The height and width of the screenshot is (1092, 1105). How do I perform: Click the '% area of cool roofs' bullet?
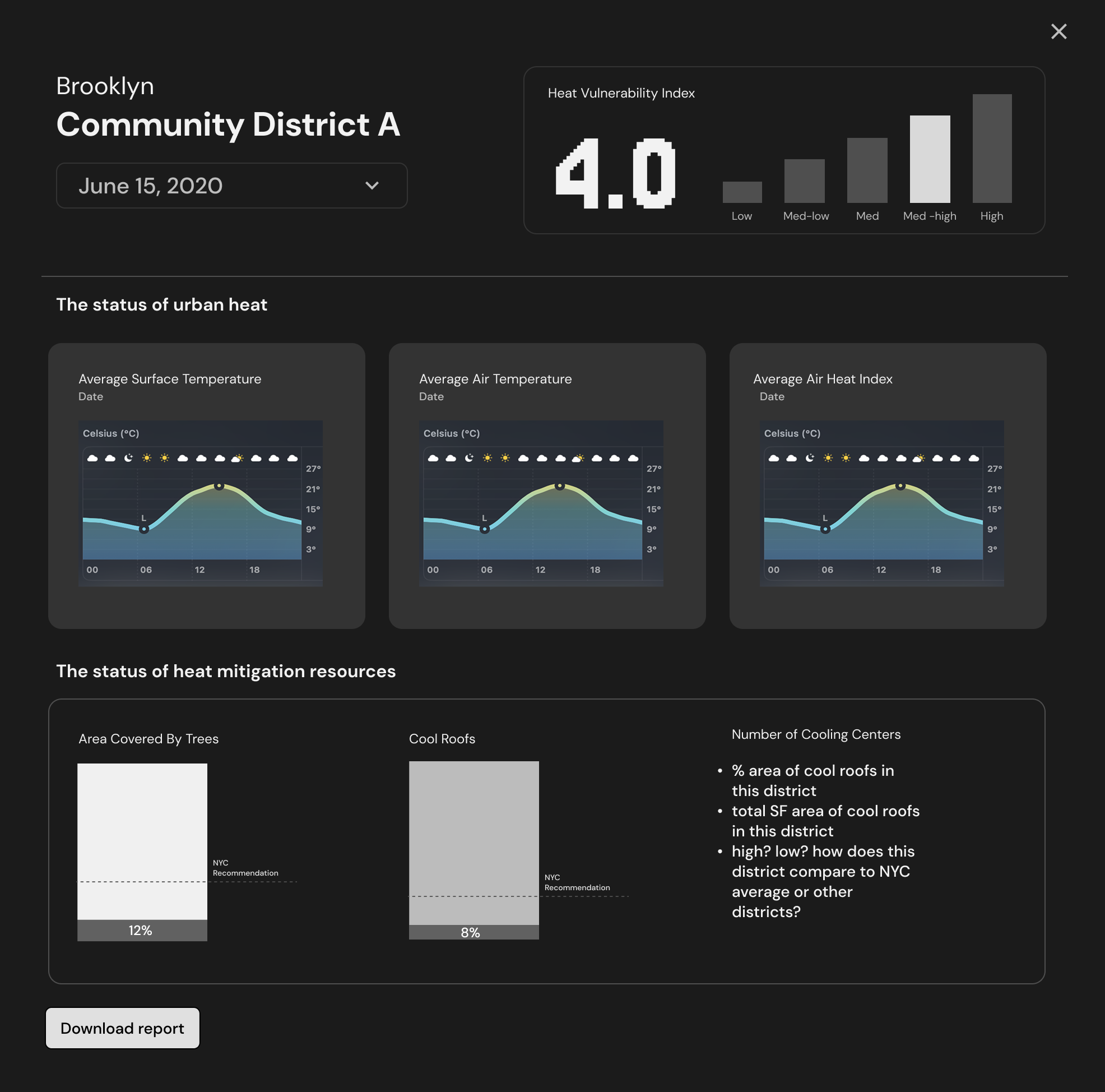[812, 781]
